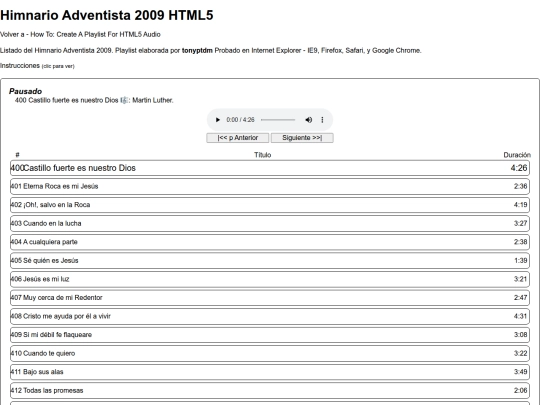Image resolution: width=540 pixels, height=405 pixels.
Task: Click the 3:49 duration value
Action: (x=520, y=372)
